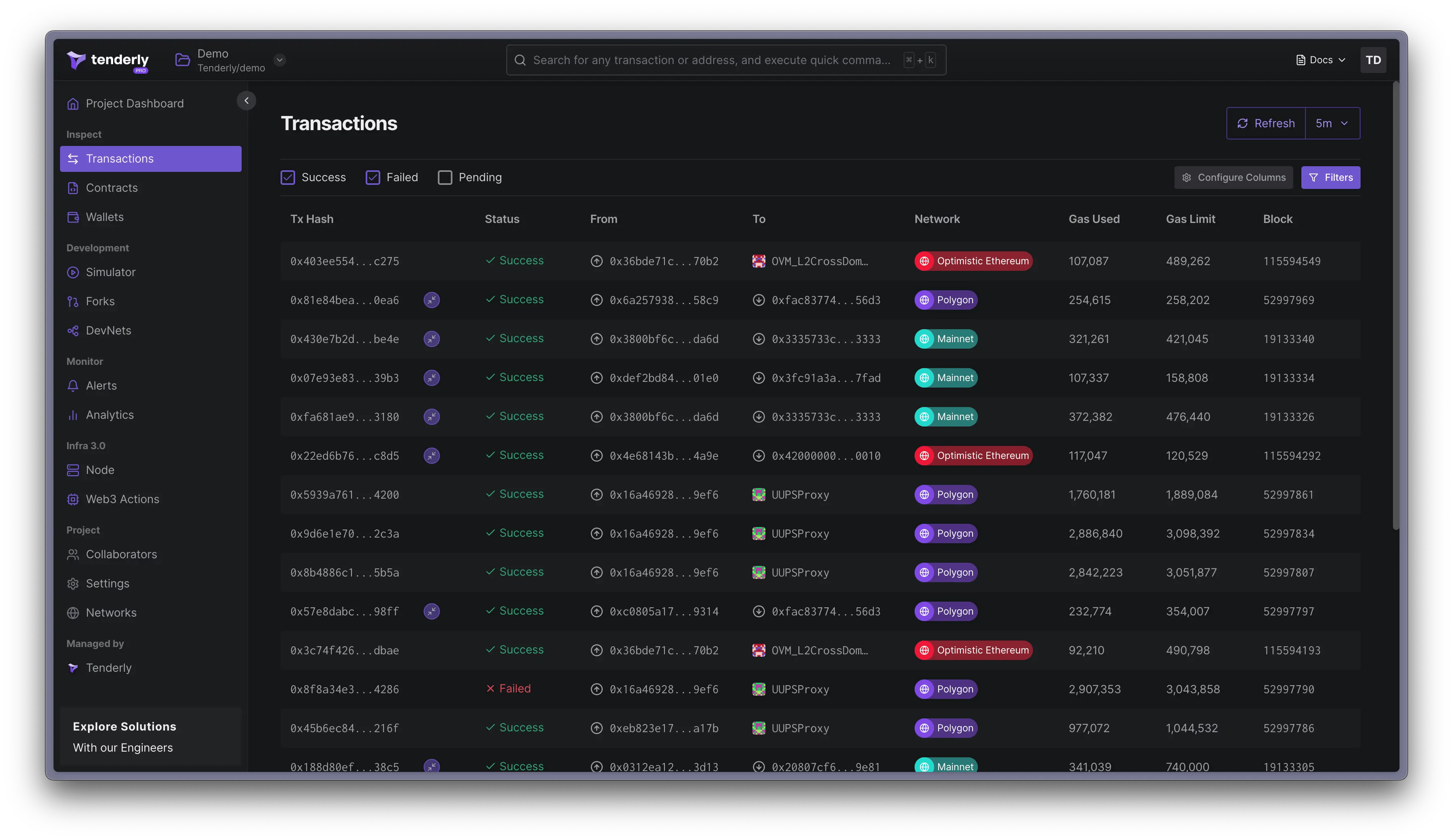Click internal-call icon next to 0x81e84bea...0ea6
The image size is (1453, 840).
tap(431, 300)
